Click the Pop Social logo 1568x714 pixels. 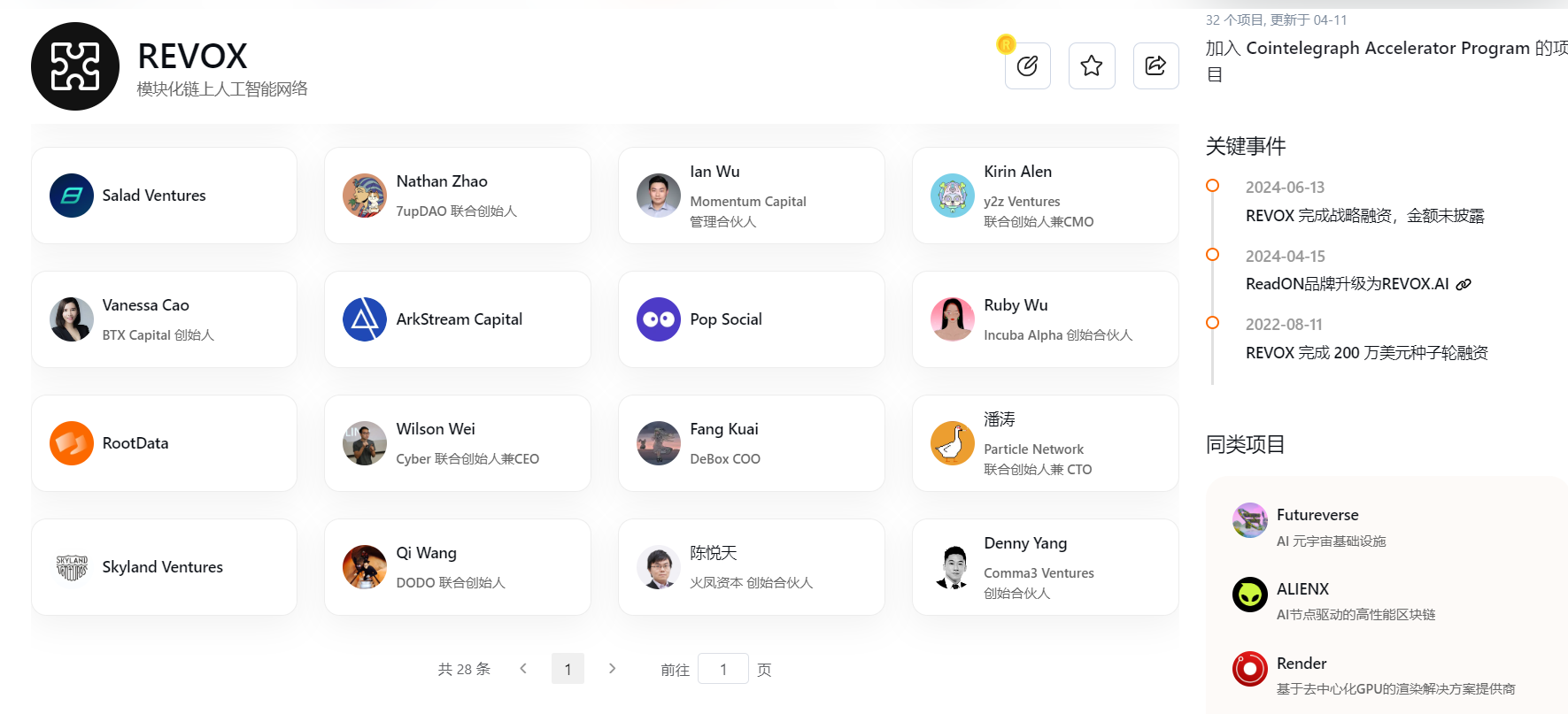coord(659,319)
